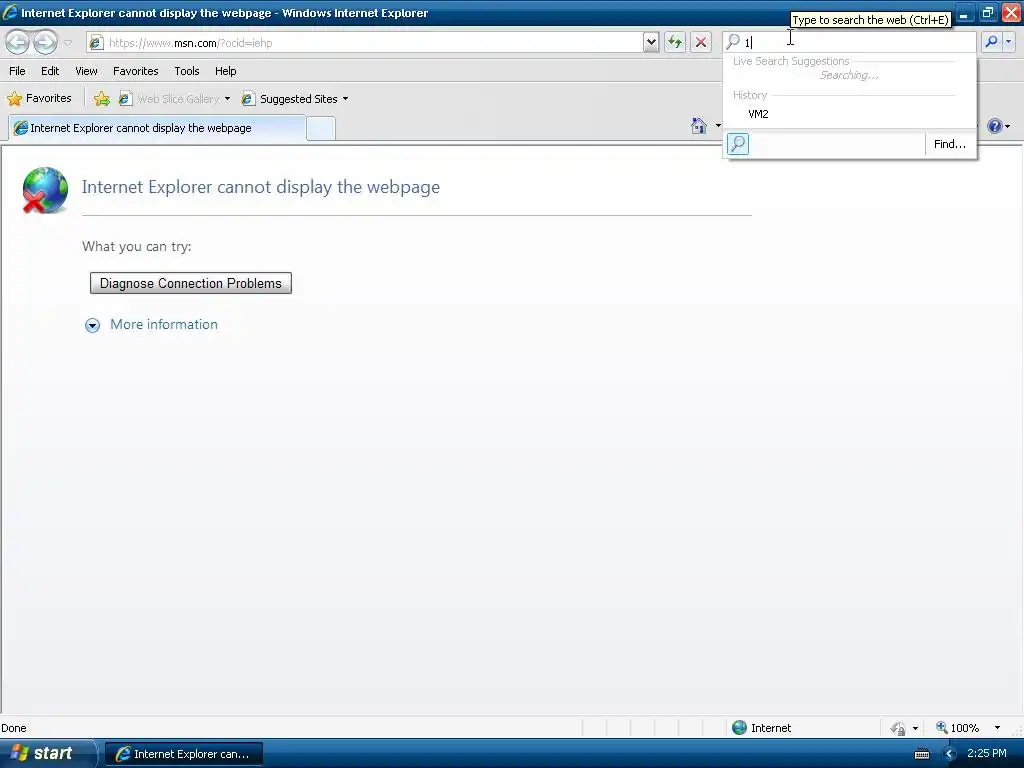
Task: Expand the address bar URL dropdown
Action: [x=651, y=43]
